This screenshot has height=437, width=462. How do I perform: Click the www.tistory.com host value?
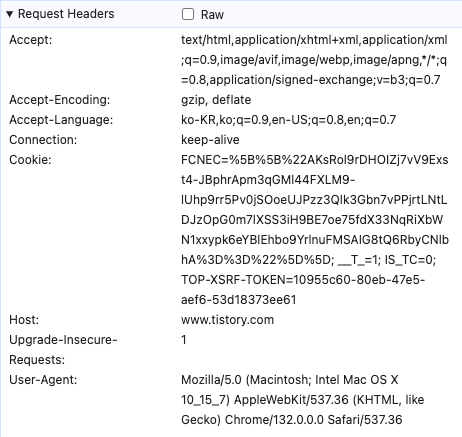[x=227, y=320]
